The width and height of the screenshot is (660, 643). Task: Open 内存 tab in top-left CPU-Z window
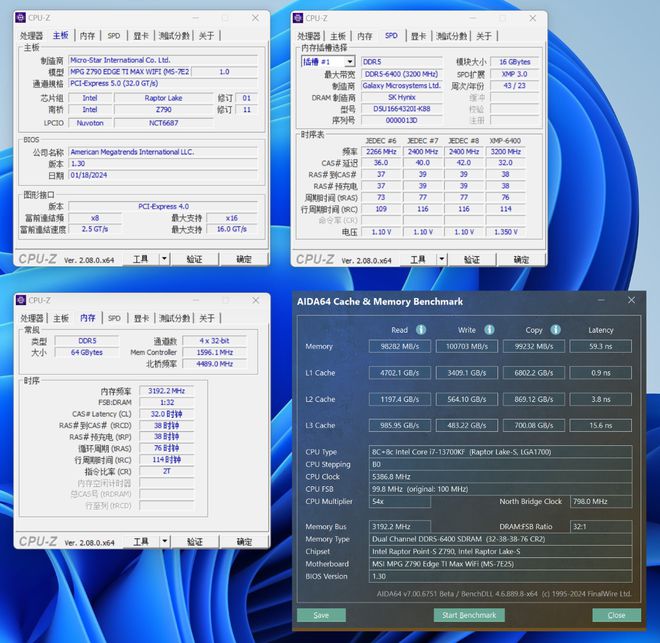pyautogui.click(x=88, y=36)
